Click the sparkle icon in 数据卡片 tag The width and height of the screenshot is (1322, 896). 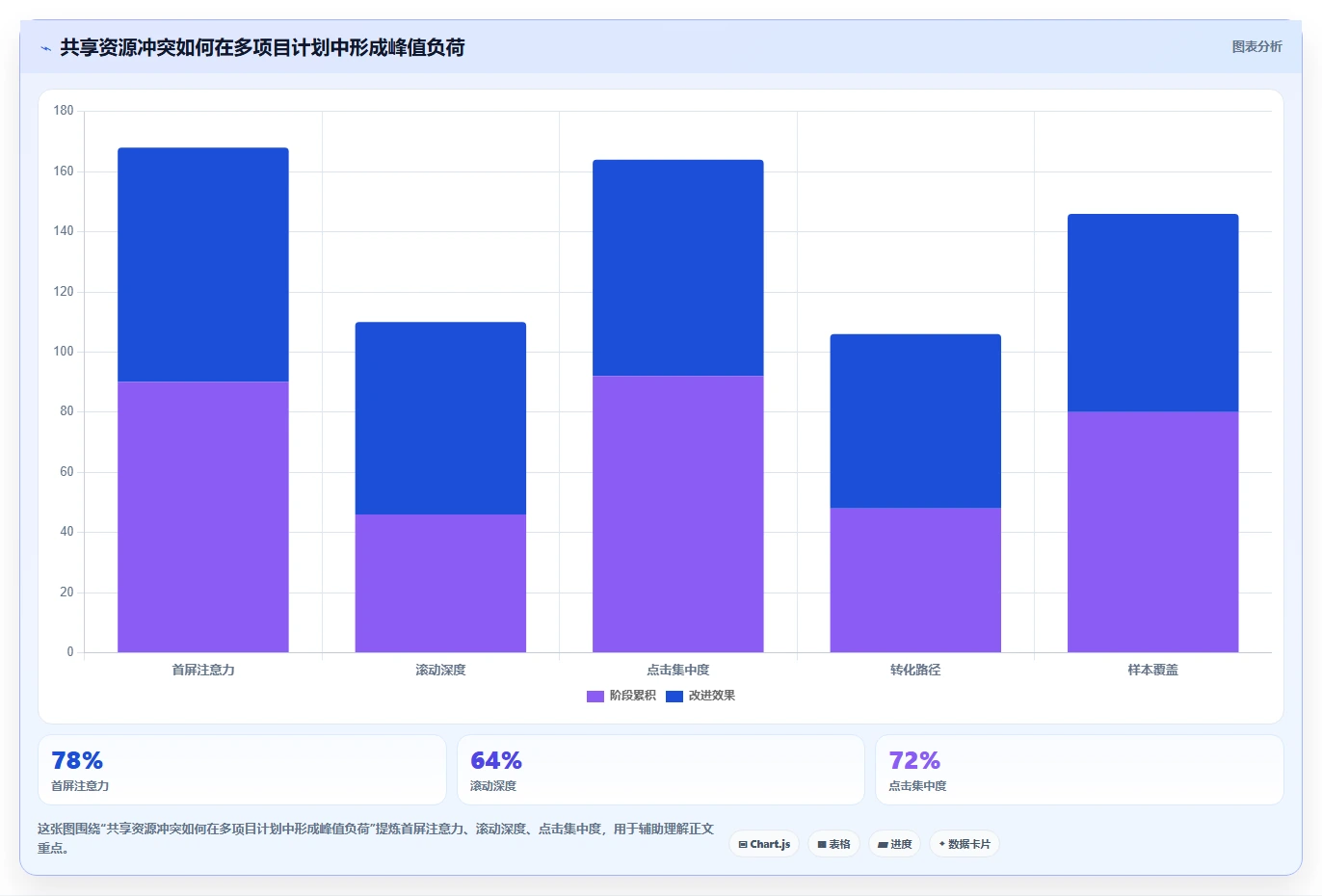click(x=942, y=844)
